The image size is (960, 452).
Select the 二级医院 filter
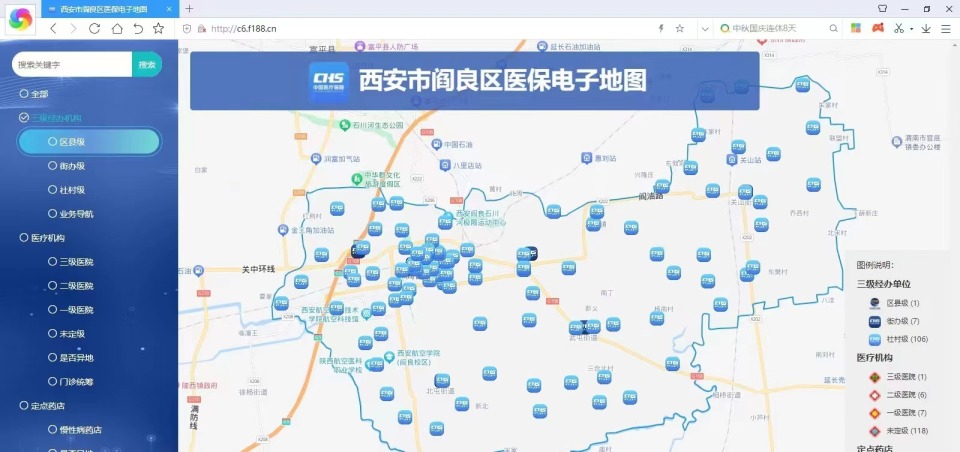pos(71,285)
